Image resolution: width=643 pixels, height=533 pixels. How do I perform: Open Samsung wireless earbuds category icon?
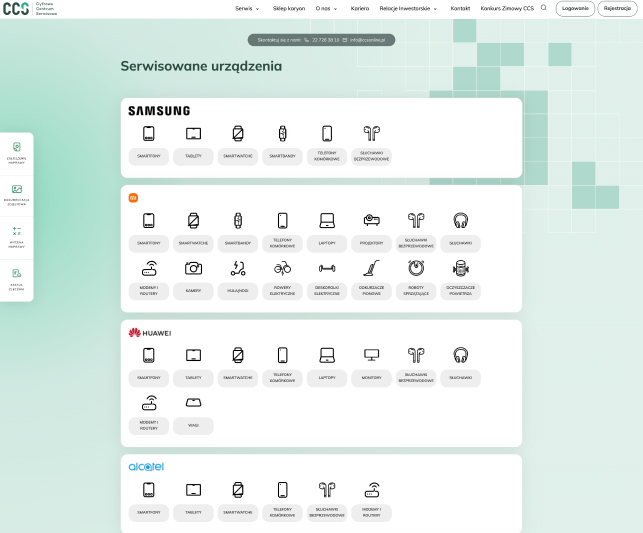tap(372, 133)
